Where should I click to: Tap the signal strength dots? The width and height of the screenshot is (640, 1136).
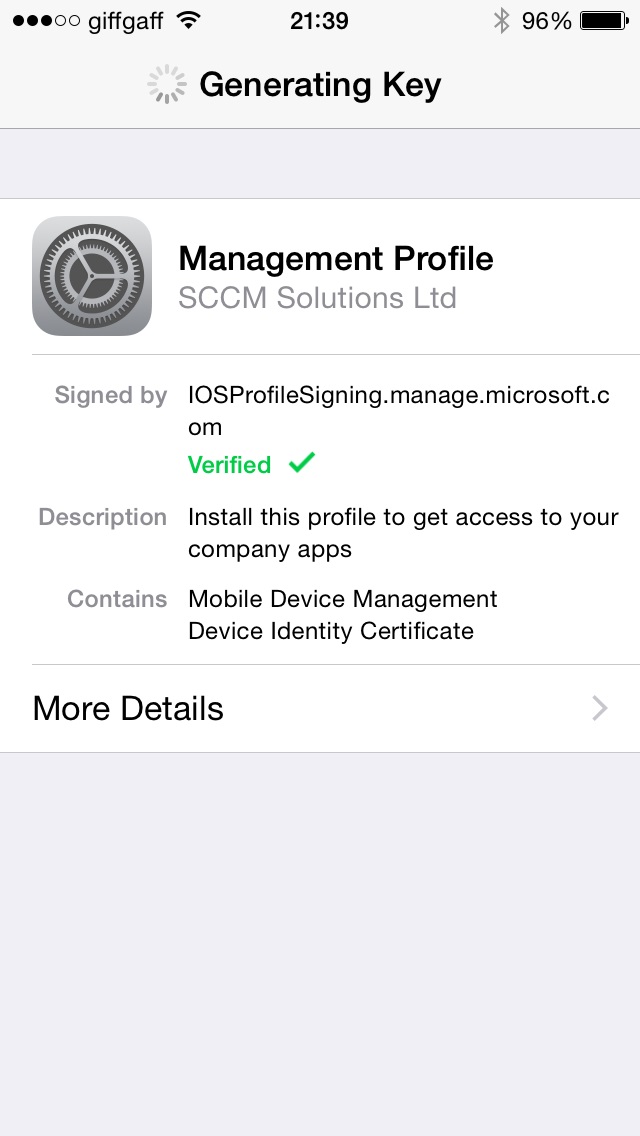(x=45, y=21)
